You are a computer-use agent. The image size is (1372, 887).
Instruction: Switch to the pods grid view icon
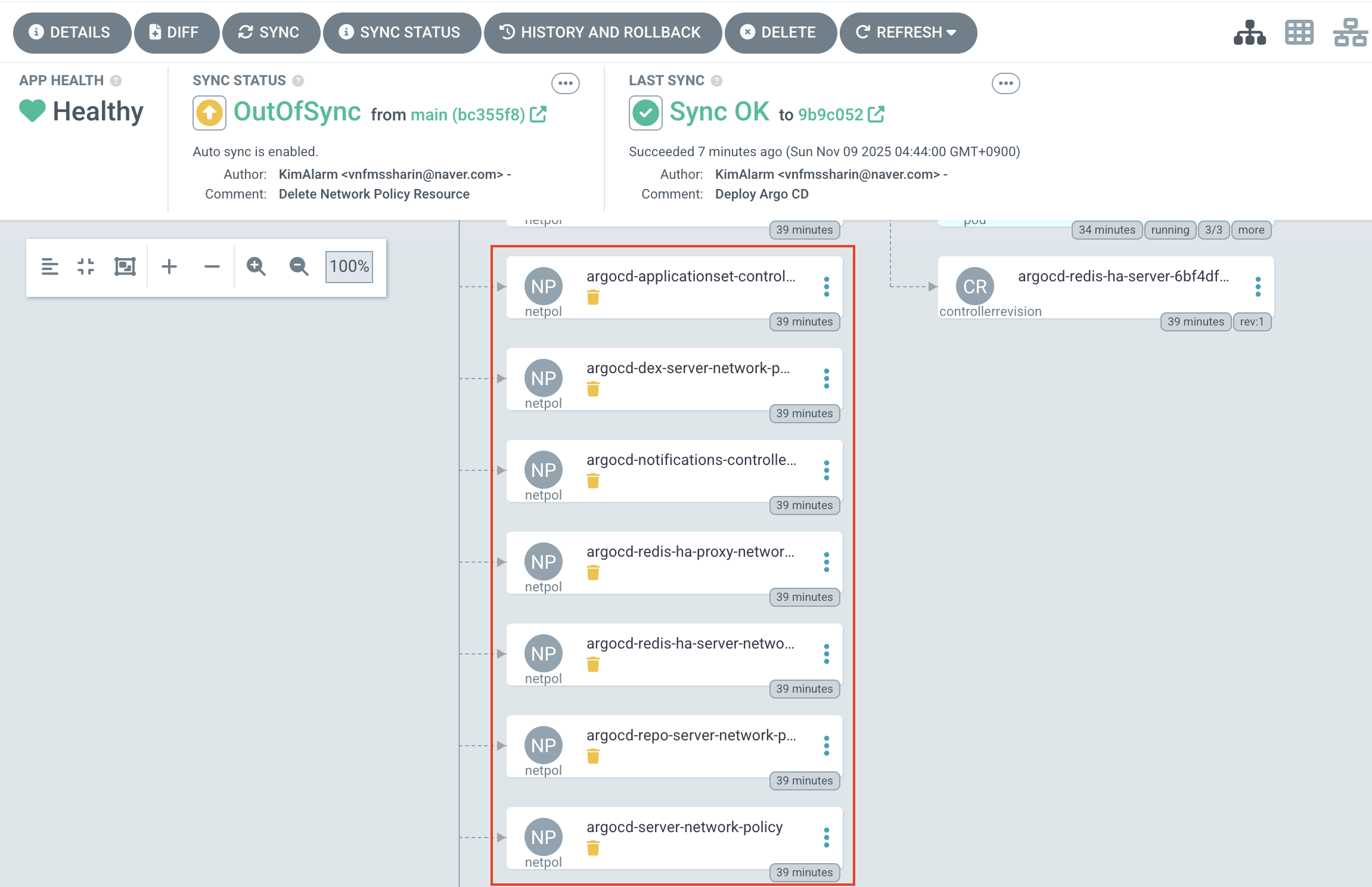tap(1299, 32)
